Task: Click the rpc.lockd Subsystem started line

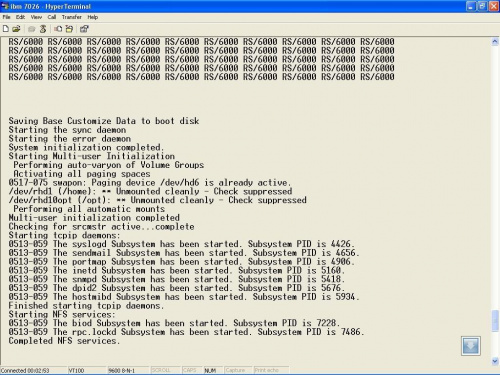Action: tap(186, 332)
